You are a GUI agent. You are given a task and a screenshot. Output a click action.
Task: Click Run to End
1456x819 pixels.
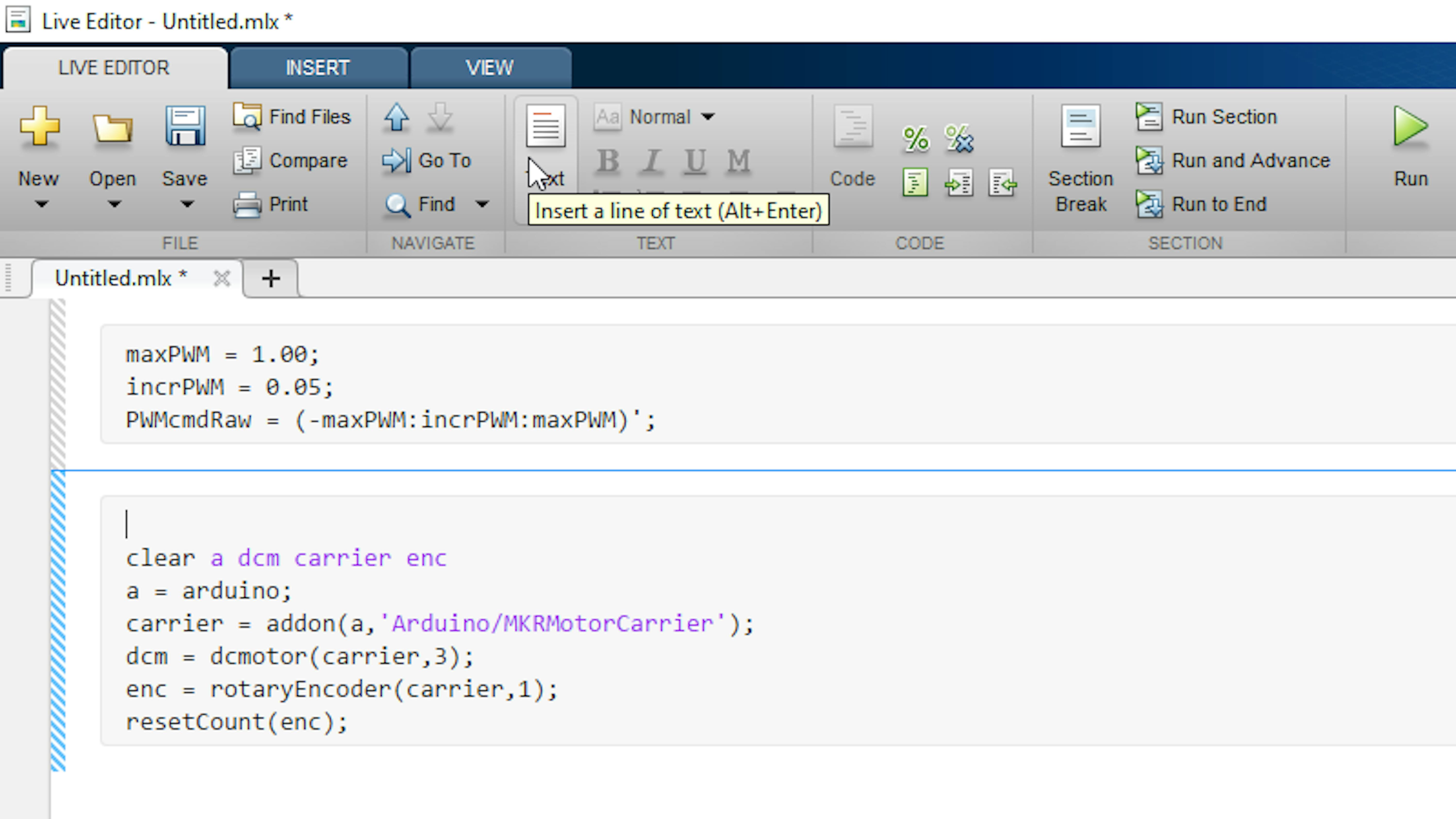[1202, 204]
